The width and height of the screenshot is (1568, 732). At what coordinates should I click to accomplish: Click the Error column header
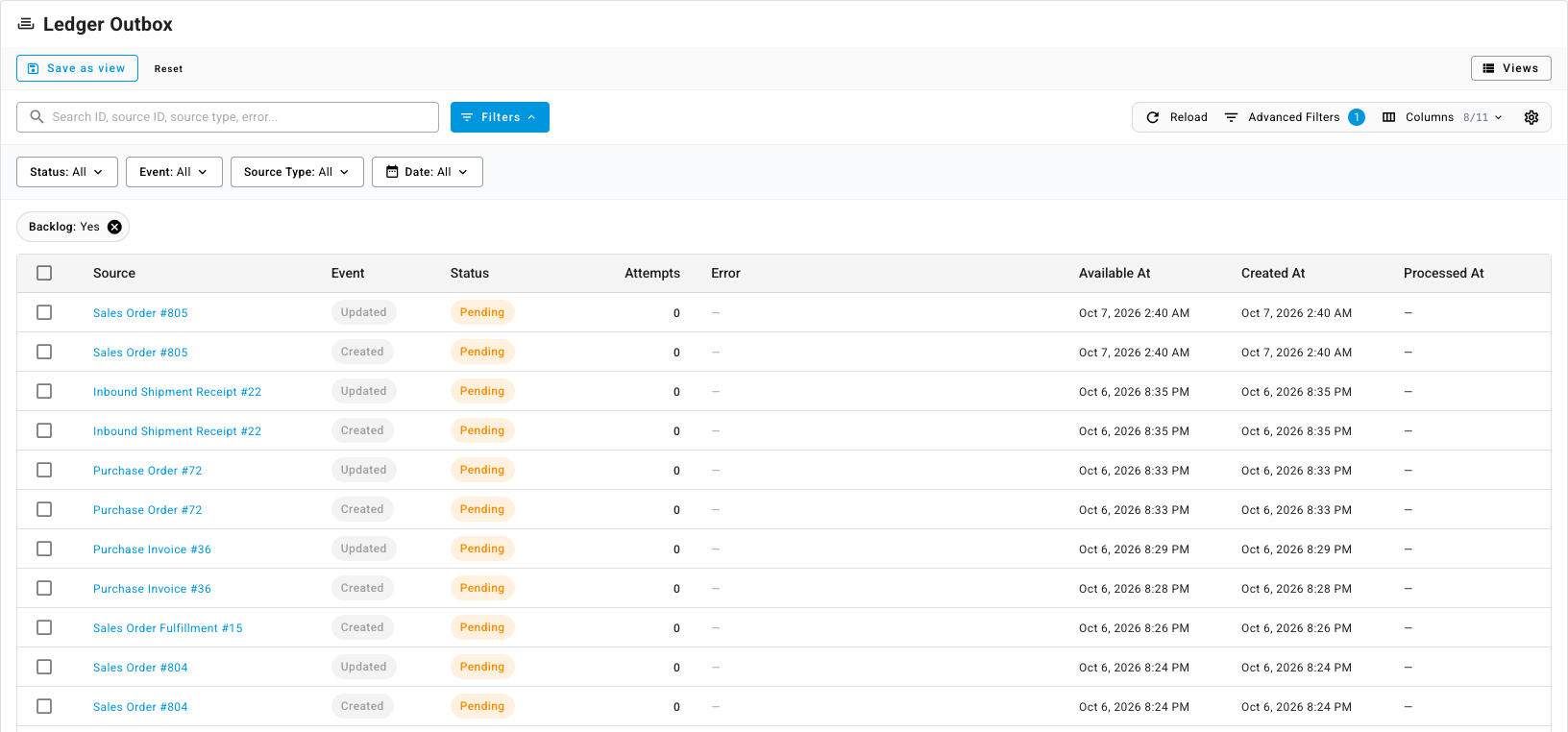(725, 273)
